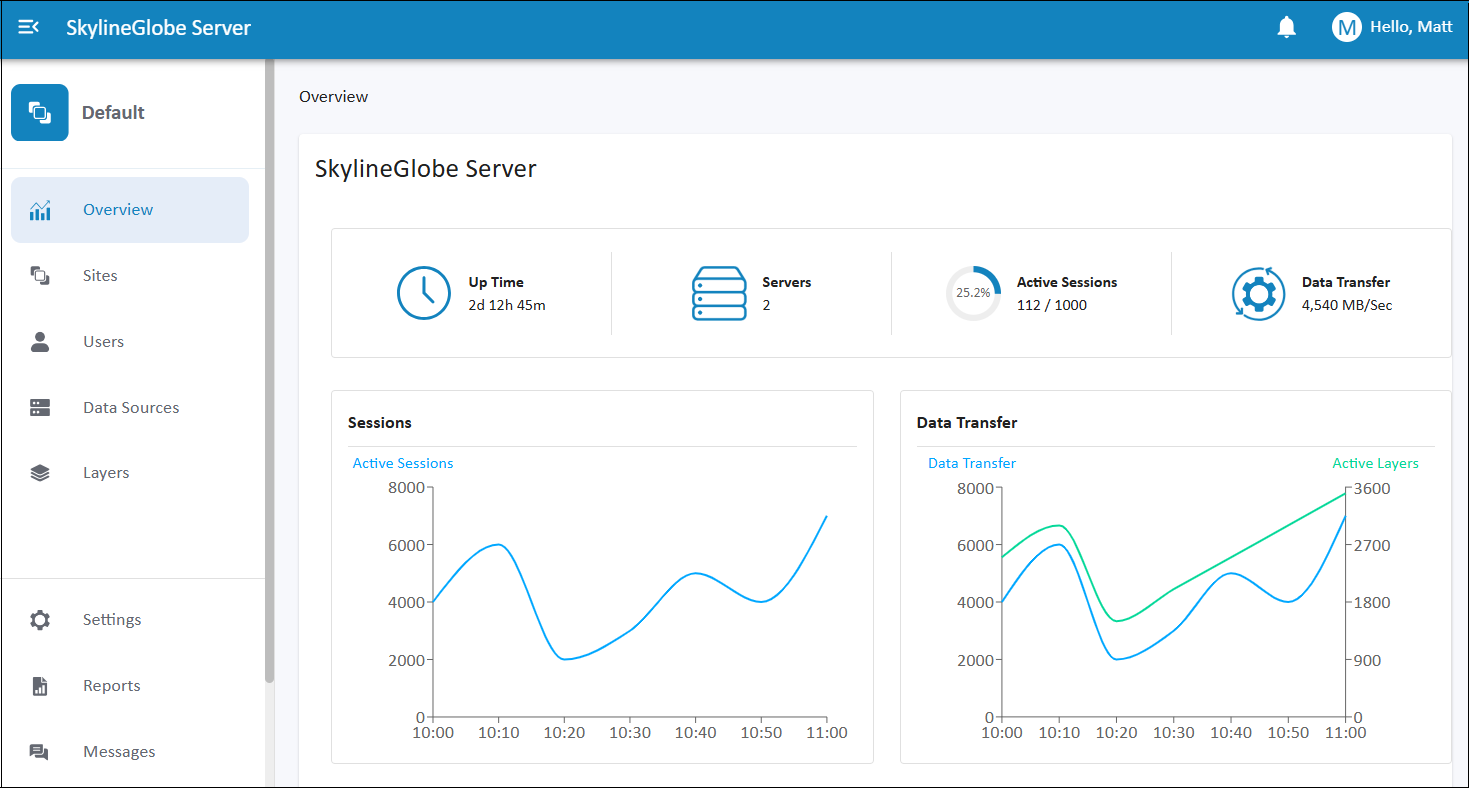Open the Sites menu item
The width and height of the screenshot is (1469, 788).
[x=100, y=276]
